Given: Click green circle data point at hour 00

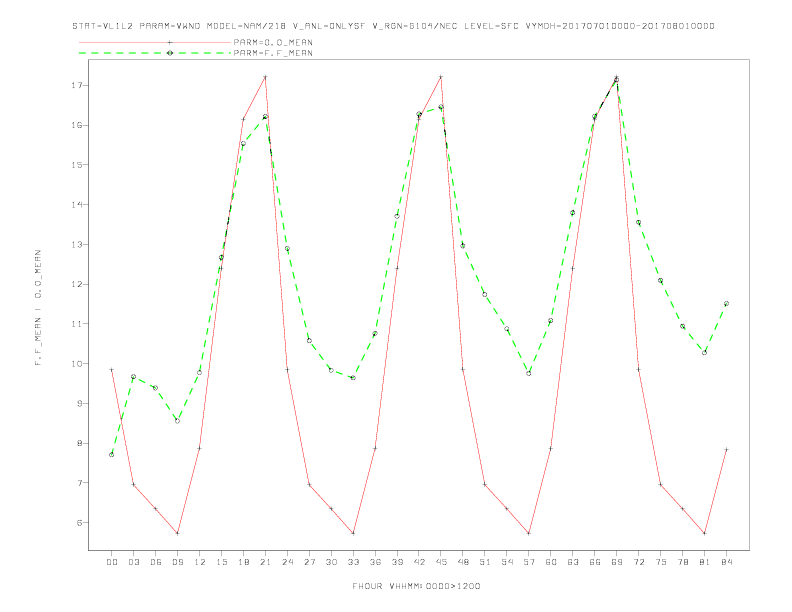Looking at the screenshot, I should click(112, 454).
